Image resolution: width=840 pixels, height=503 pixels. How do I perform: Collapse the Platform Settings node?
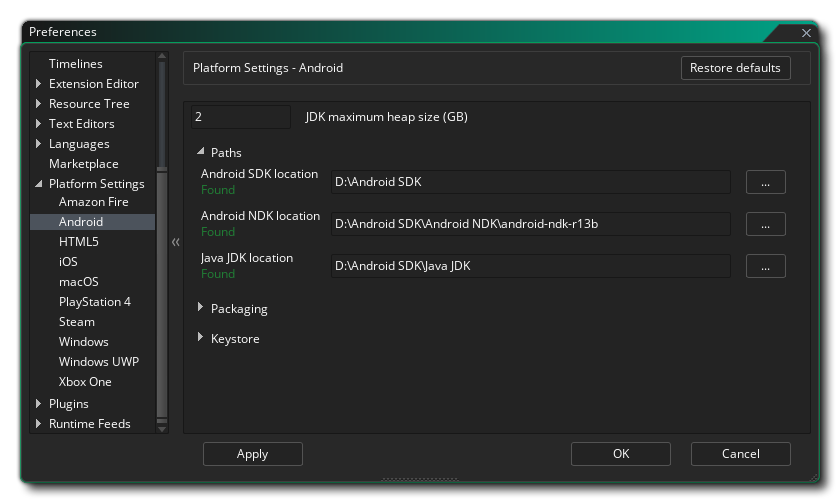point(38,184)
